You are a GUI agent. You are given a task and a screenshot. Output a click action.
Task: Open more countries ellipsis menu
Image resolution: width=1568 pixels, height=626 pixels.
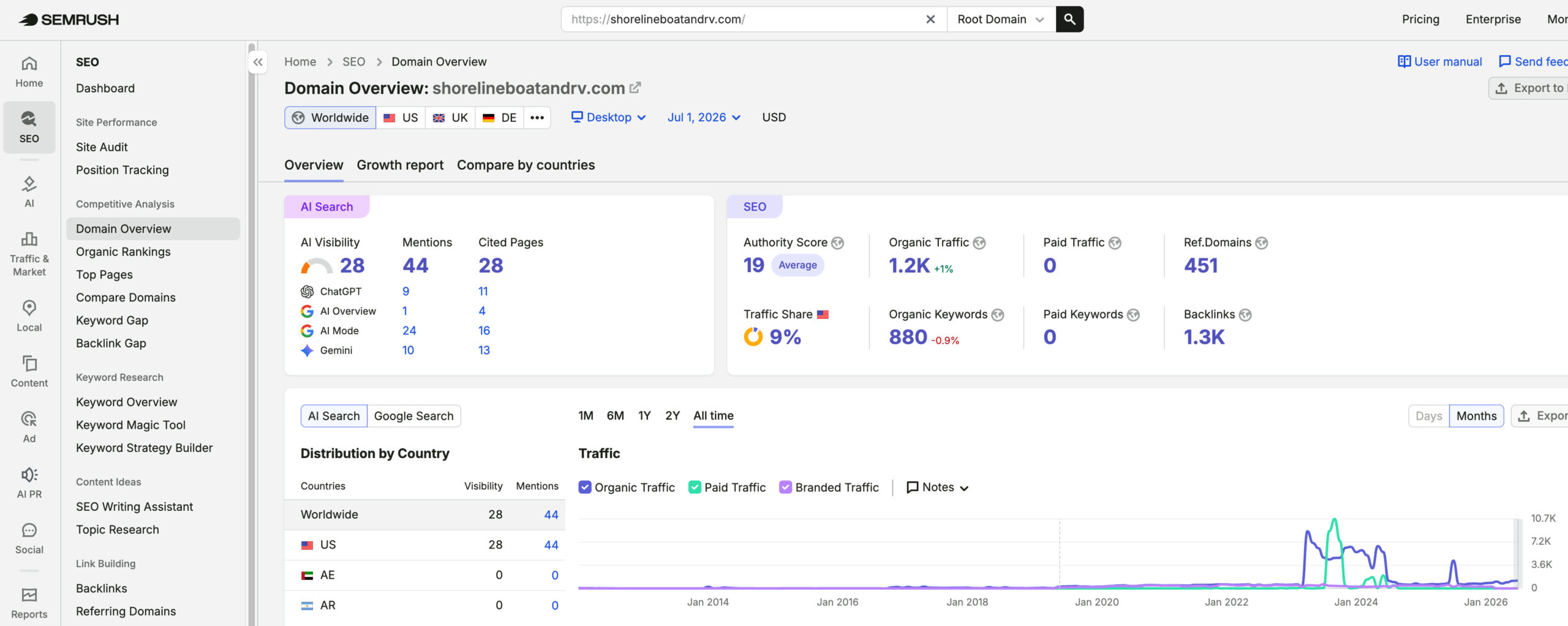[x=537, y=118]
